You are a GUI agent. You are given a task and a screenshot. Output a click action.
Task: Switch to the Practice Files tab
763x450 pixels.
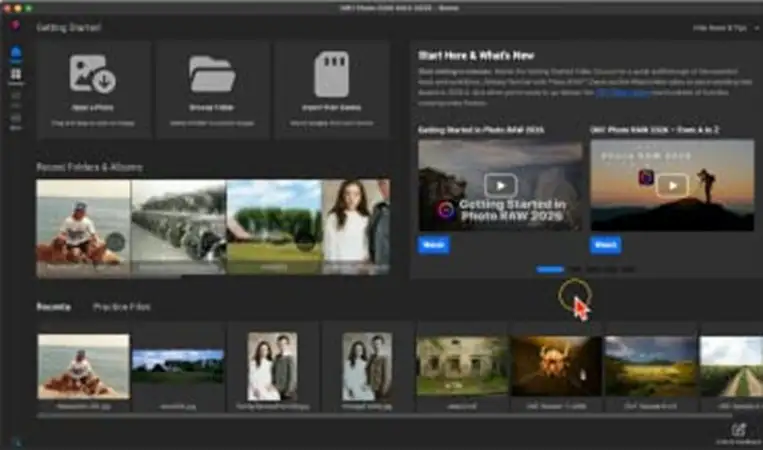(122, 307)
